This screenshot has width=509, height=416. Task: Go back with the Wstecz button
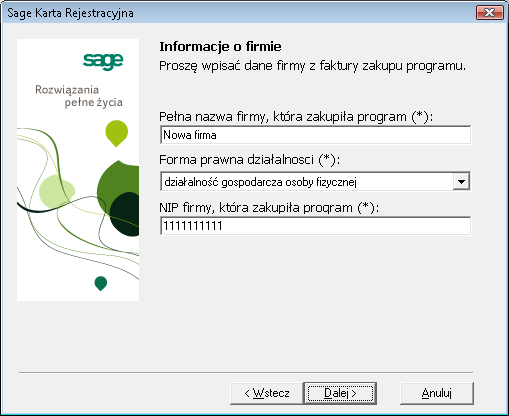(x=267, y=393)
